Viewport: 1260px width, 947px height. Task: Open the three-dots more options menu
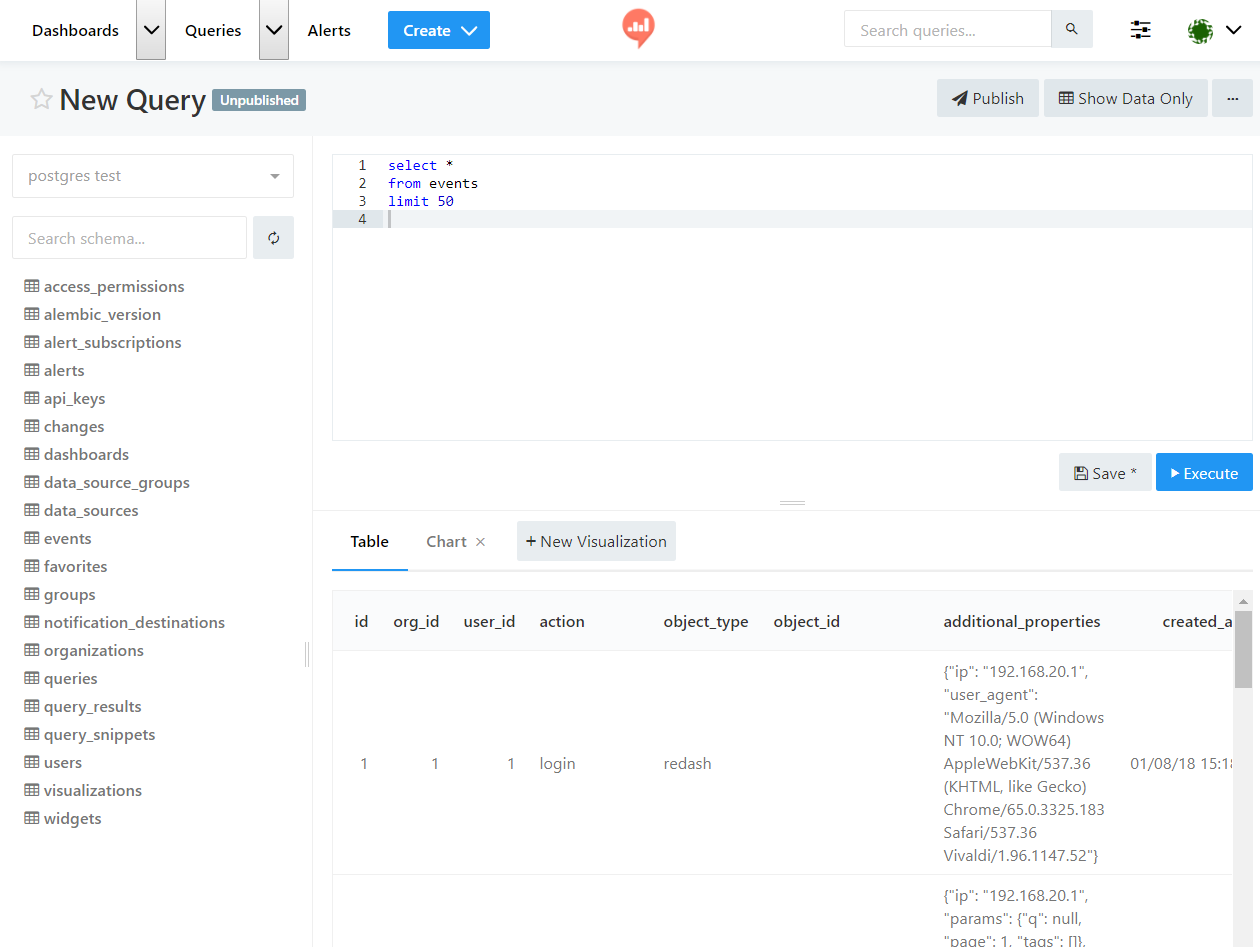click(1232, 98)
